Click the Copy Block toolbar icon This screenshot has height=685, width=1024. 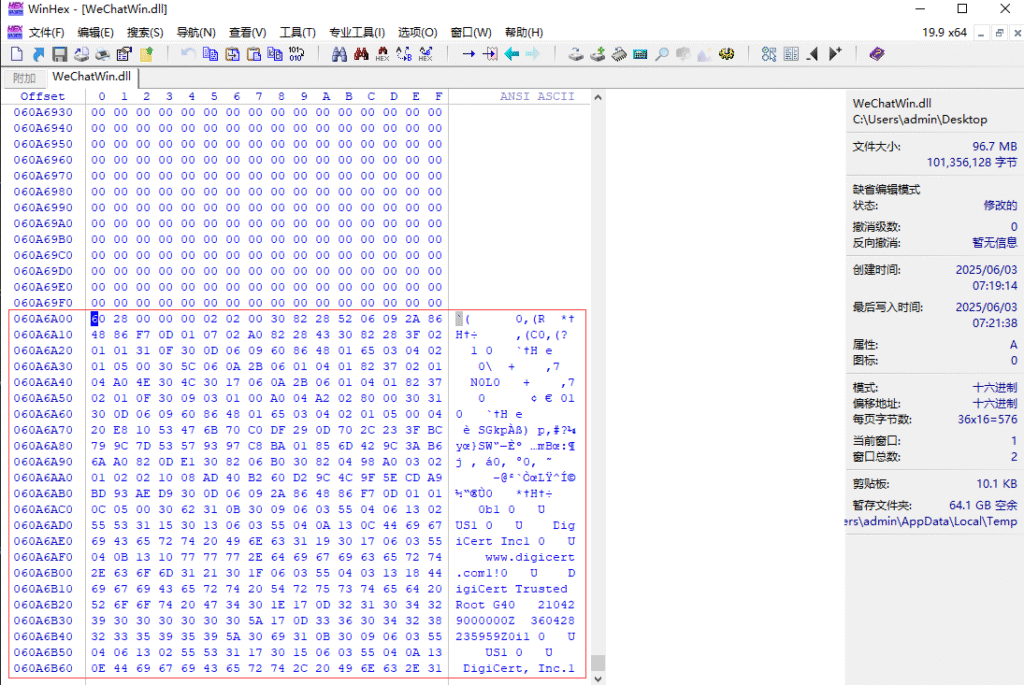210,54
